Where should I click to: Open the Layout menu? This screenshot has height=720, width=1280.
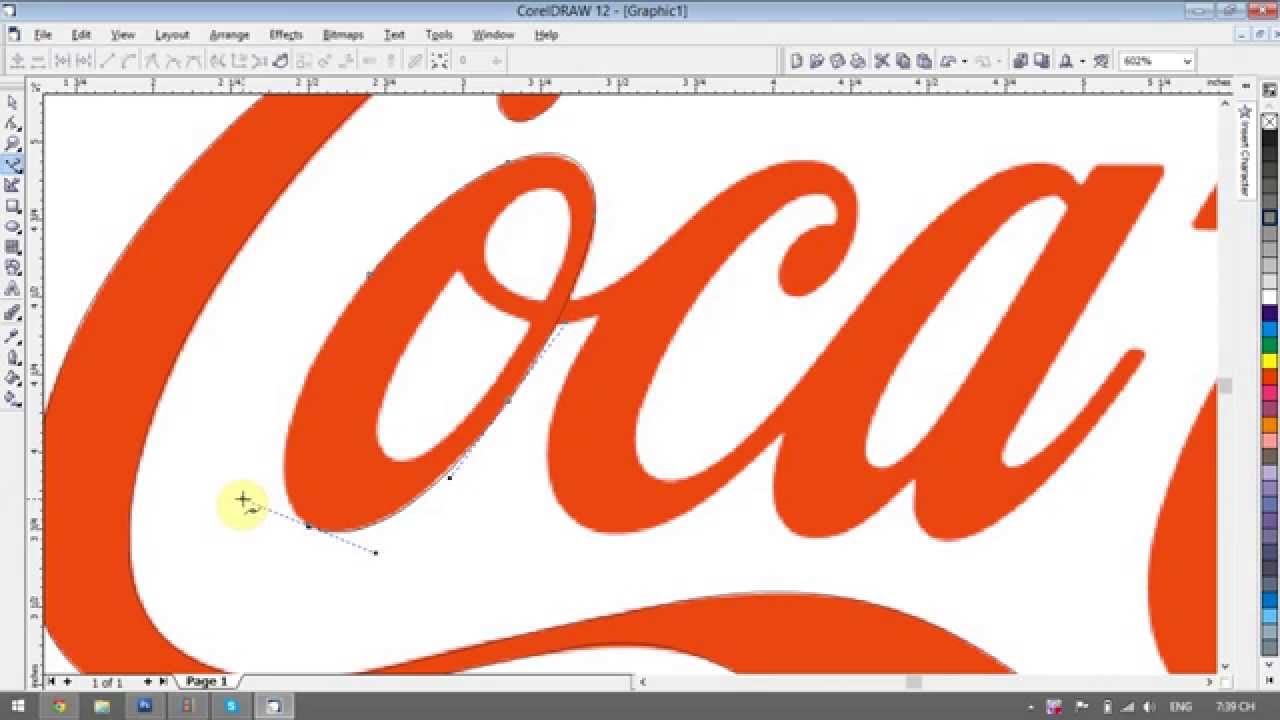tap(171, 34)
